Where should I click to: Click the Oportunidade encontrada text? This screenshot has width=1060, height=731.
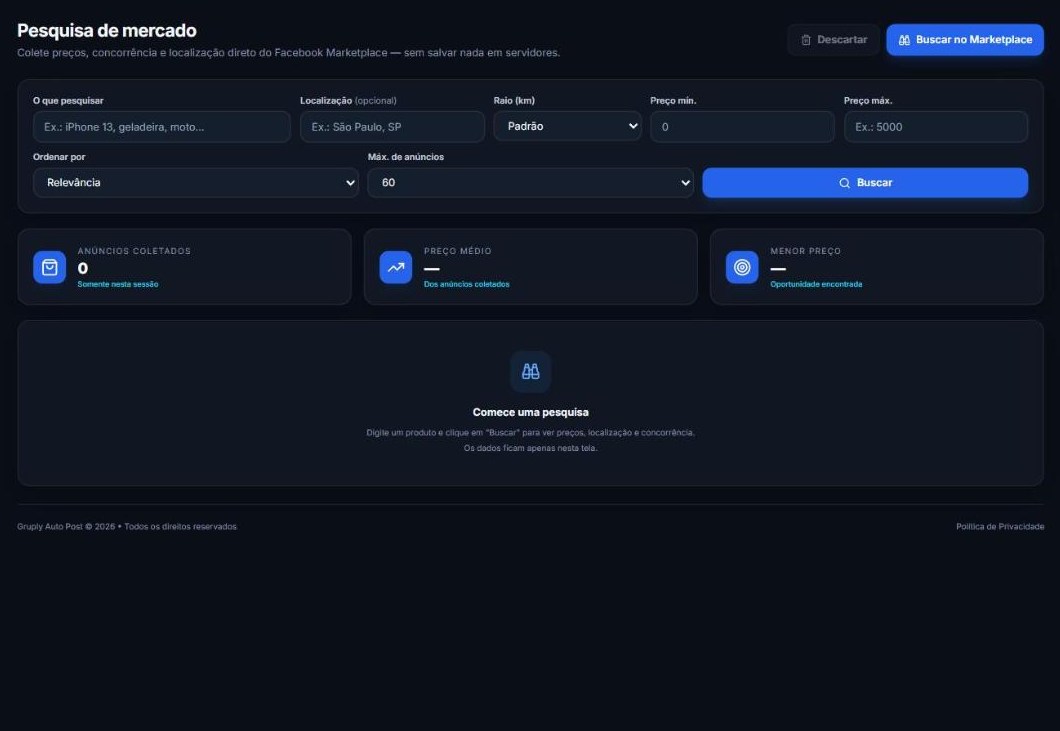816,284
